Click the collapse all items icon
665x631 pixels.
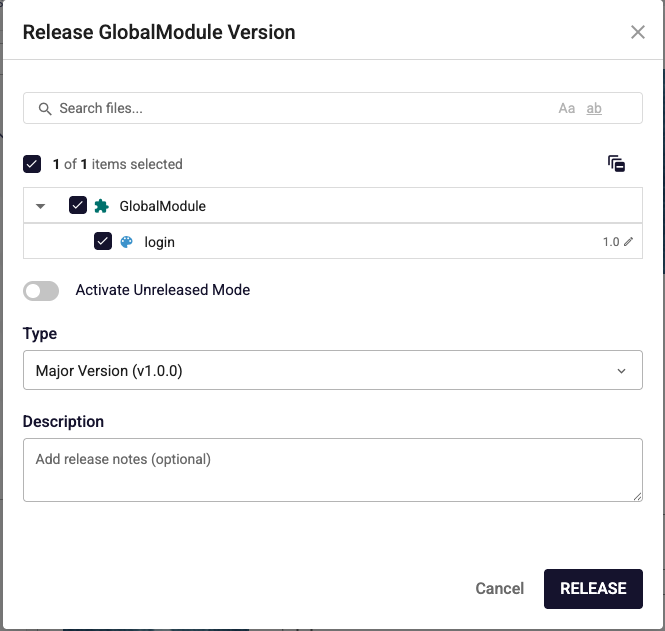click(x=616, y=164)
